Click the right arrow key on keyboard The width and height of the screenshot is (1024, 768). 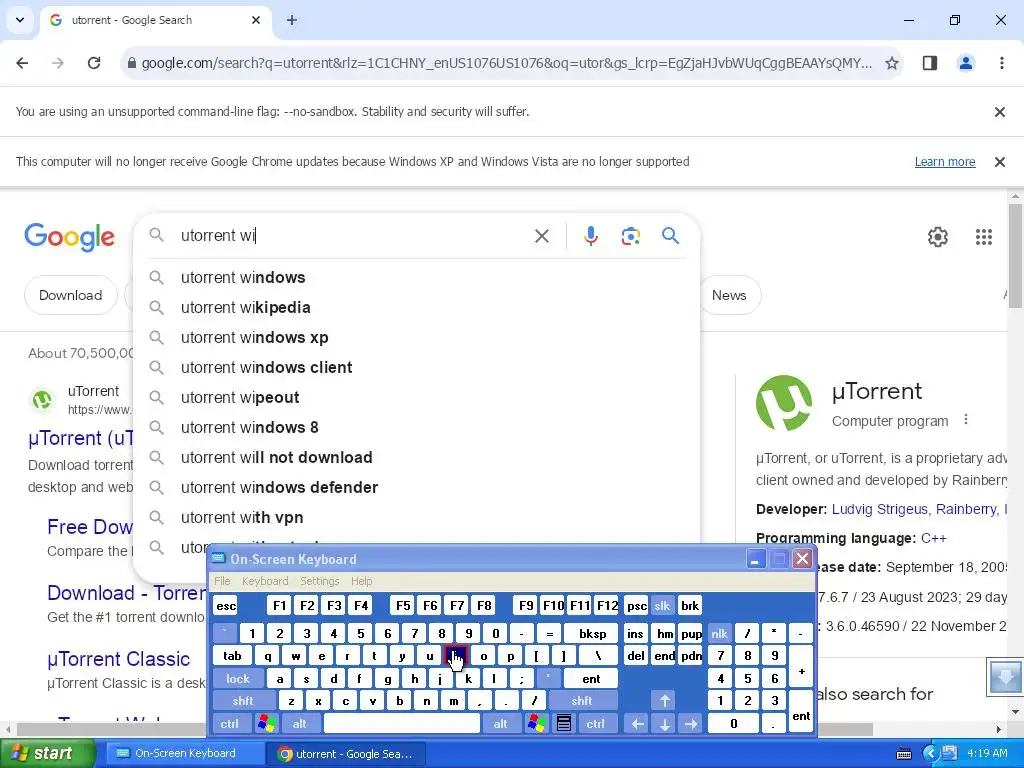690,724
